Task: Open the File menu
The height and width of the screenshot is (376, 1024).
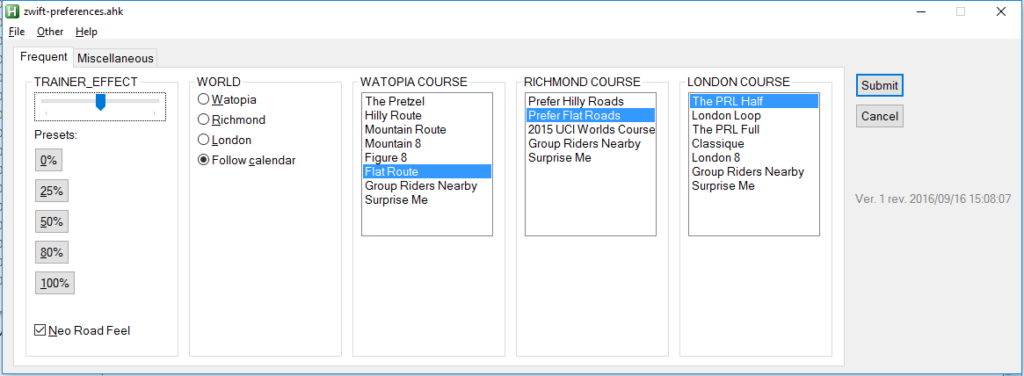Action: point(17,32)
